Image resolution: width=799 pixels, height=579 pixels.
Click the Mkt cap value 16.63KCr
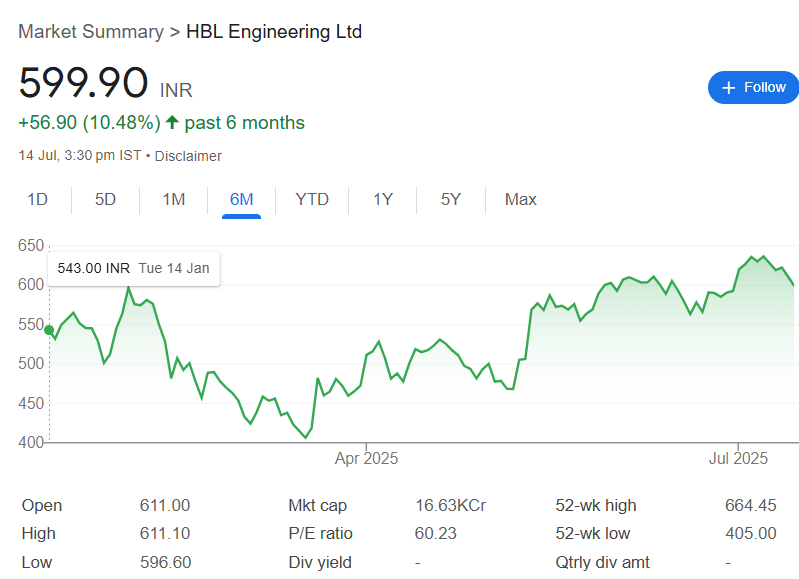click(450, 506)
